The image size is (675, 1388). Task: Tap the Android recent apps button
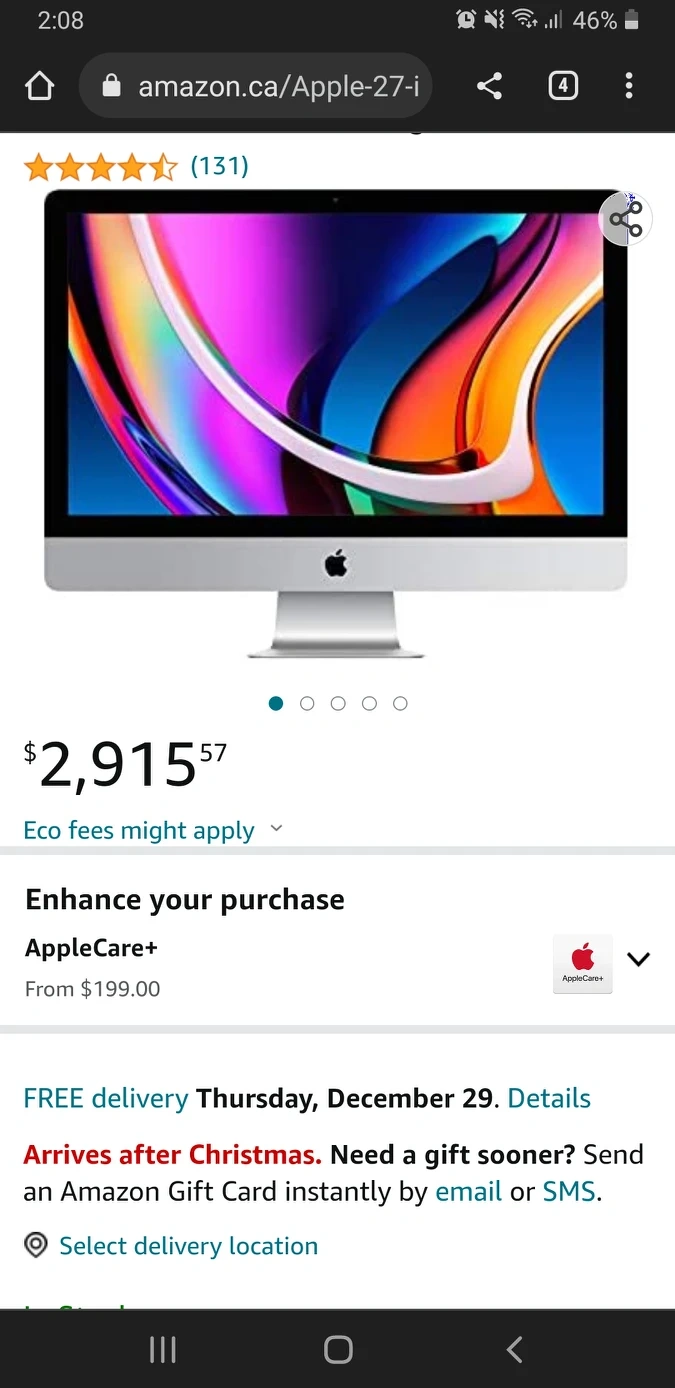[162, 1350]
